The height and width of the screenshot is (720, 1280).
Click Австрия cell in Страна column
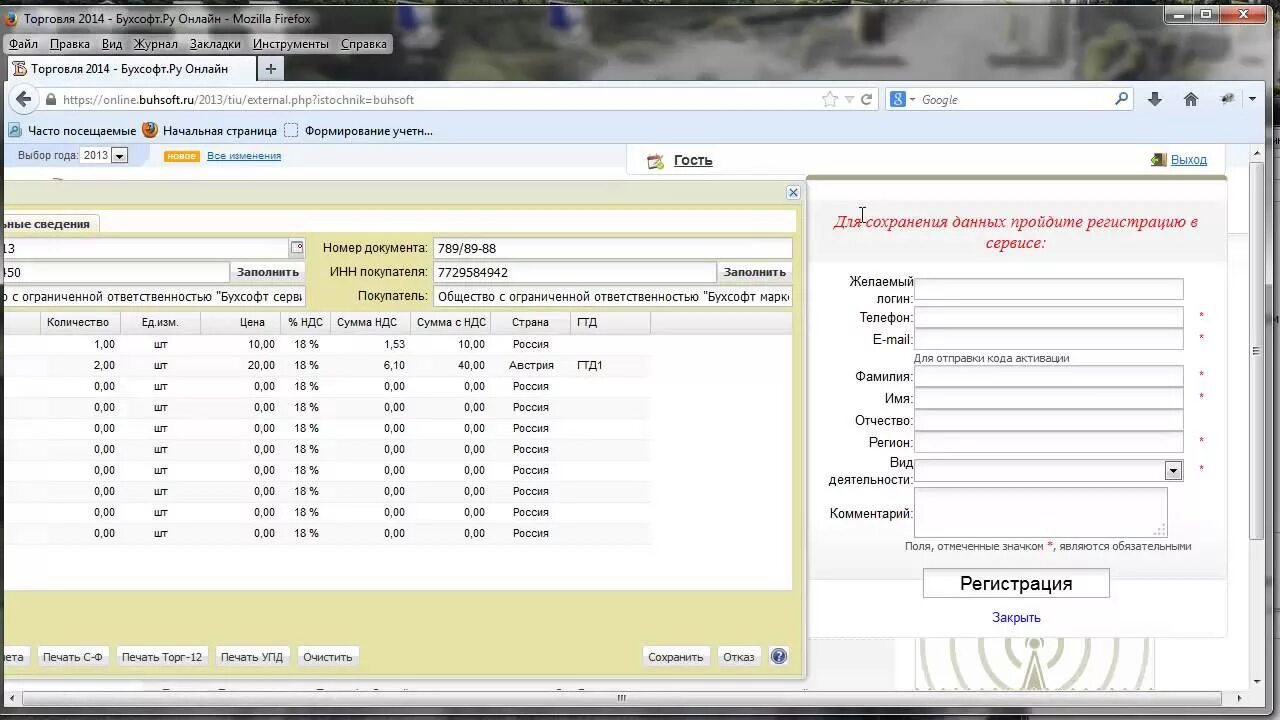pyautogui.click(x=531, y=365)
